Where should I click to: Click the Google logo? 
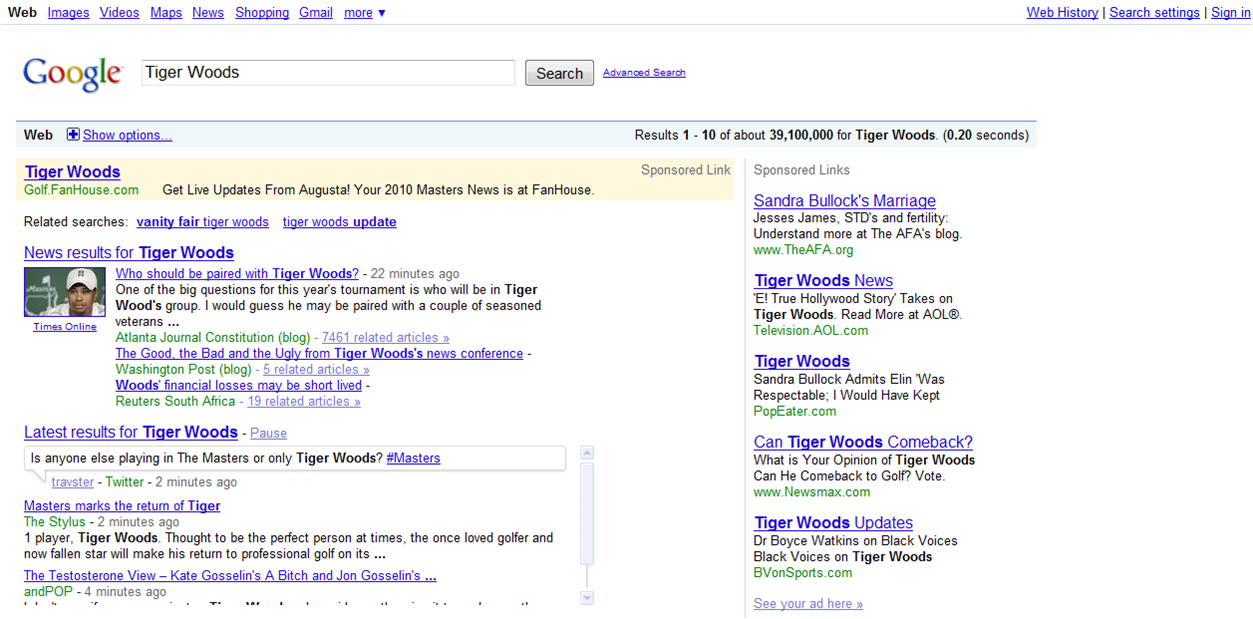pos(72,72)
